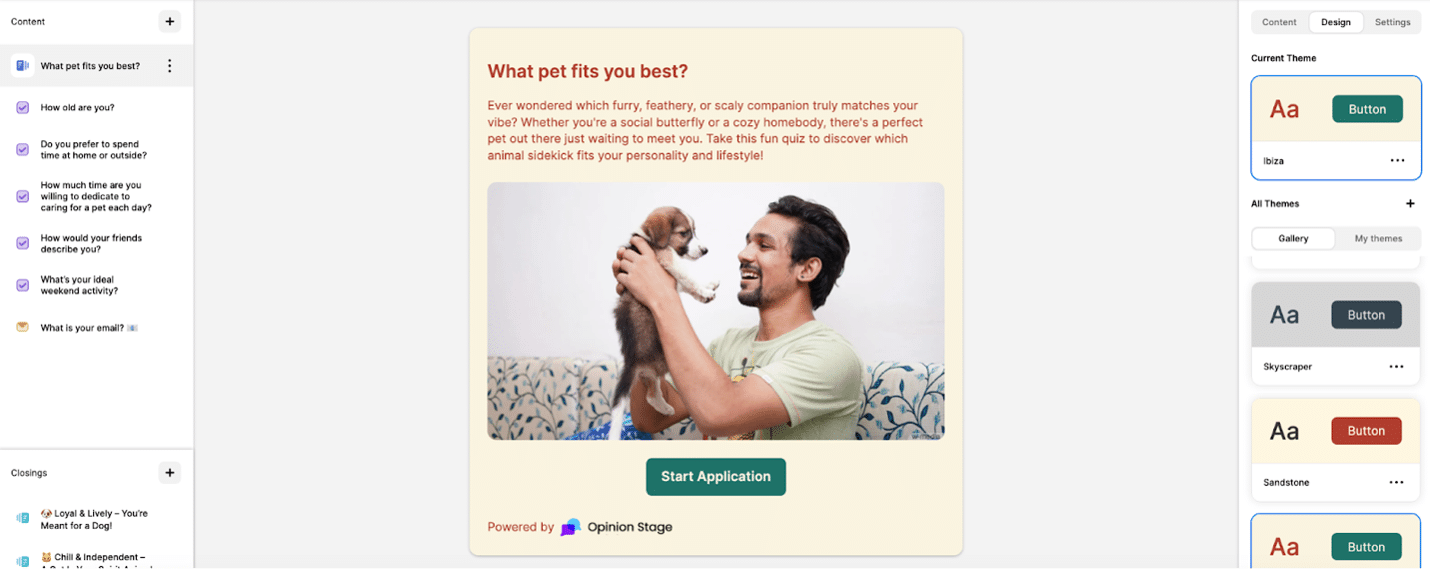Open the Settings tab
Image resolution: width=1430 pixels, height=571 pixels.
[x=1392, y=22]
